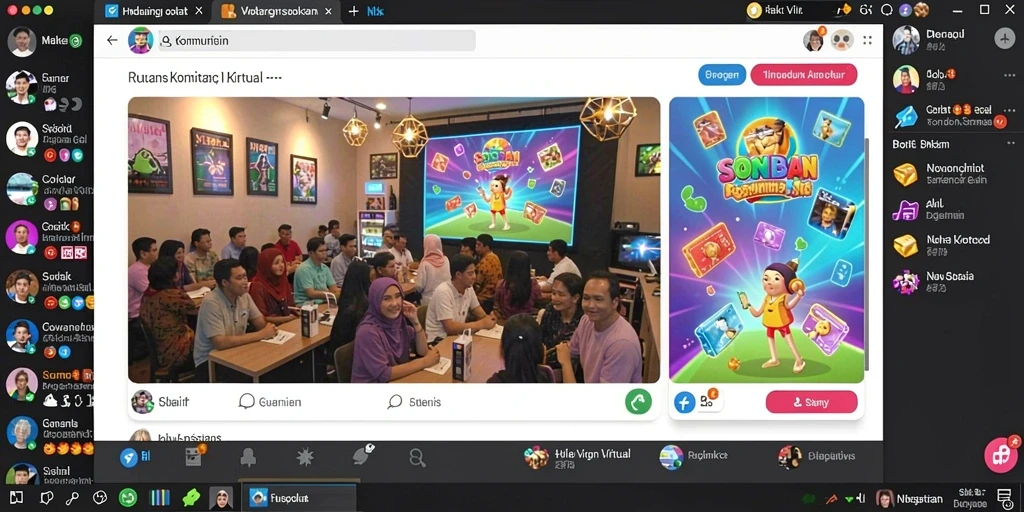
Task: Open more options for Golo contact
Action: pyautogui.click(x=1010, y=75)
